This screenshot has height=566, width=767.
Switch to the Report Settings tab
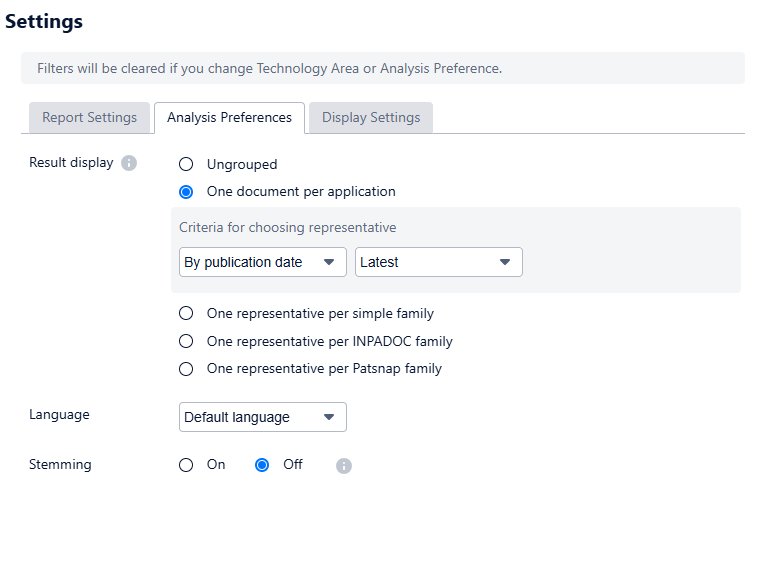[x=89, y=117]
